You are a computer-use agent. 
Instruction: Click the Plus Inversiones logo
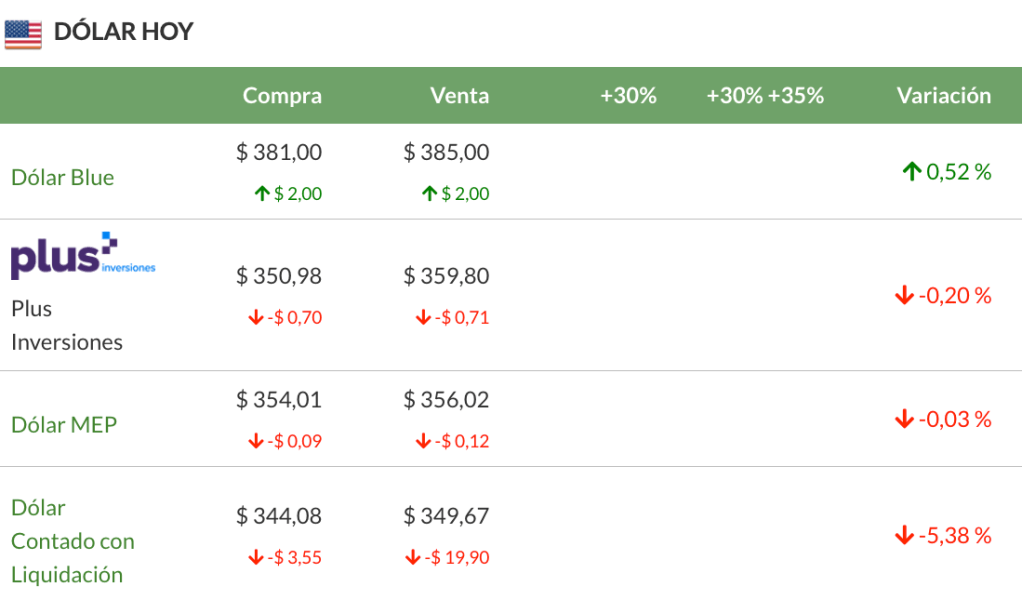pyautogui.click(x=82, y=255)
